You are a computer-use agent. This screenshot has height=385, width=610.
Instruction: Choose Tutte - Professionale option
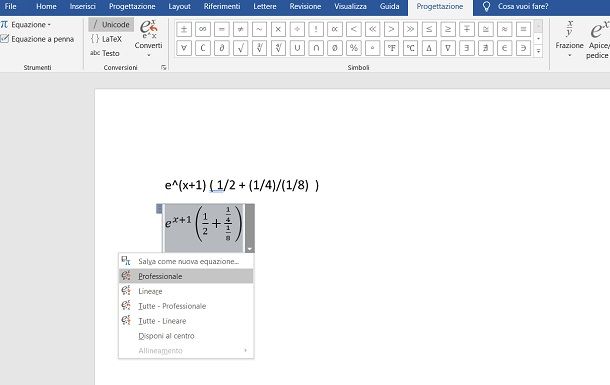tap(186, 306)
